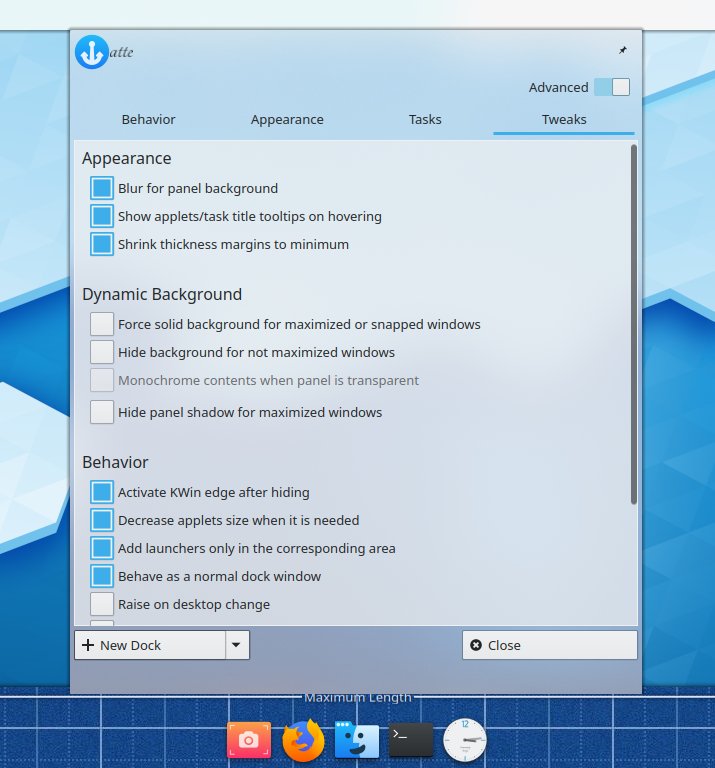Viewport: 715px width, 768px height.
Task: Open the Tasks tab
Action: [x=425, y=120]
